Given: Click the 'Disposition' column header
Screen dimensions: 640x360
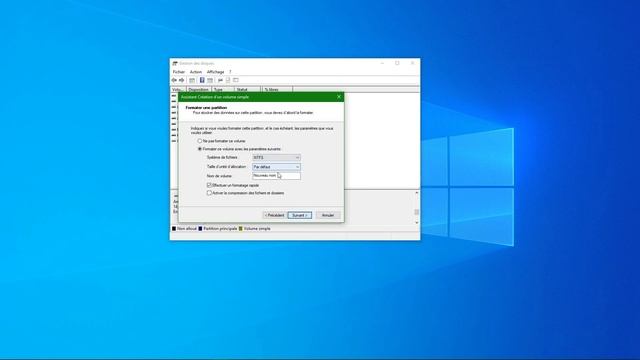Looking at the screenshot, I should coord(199,89).
